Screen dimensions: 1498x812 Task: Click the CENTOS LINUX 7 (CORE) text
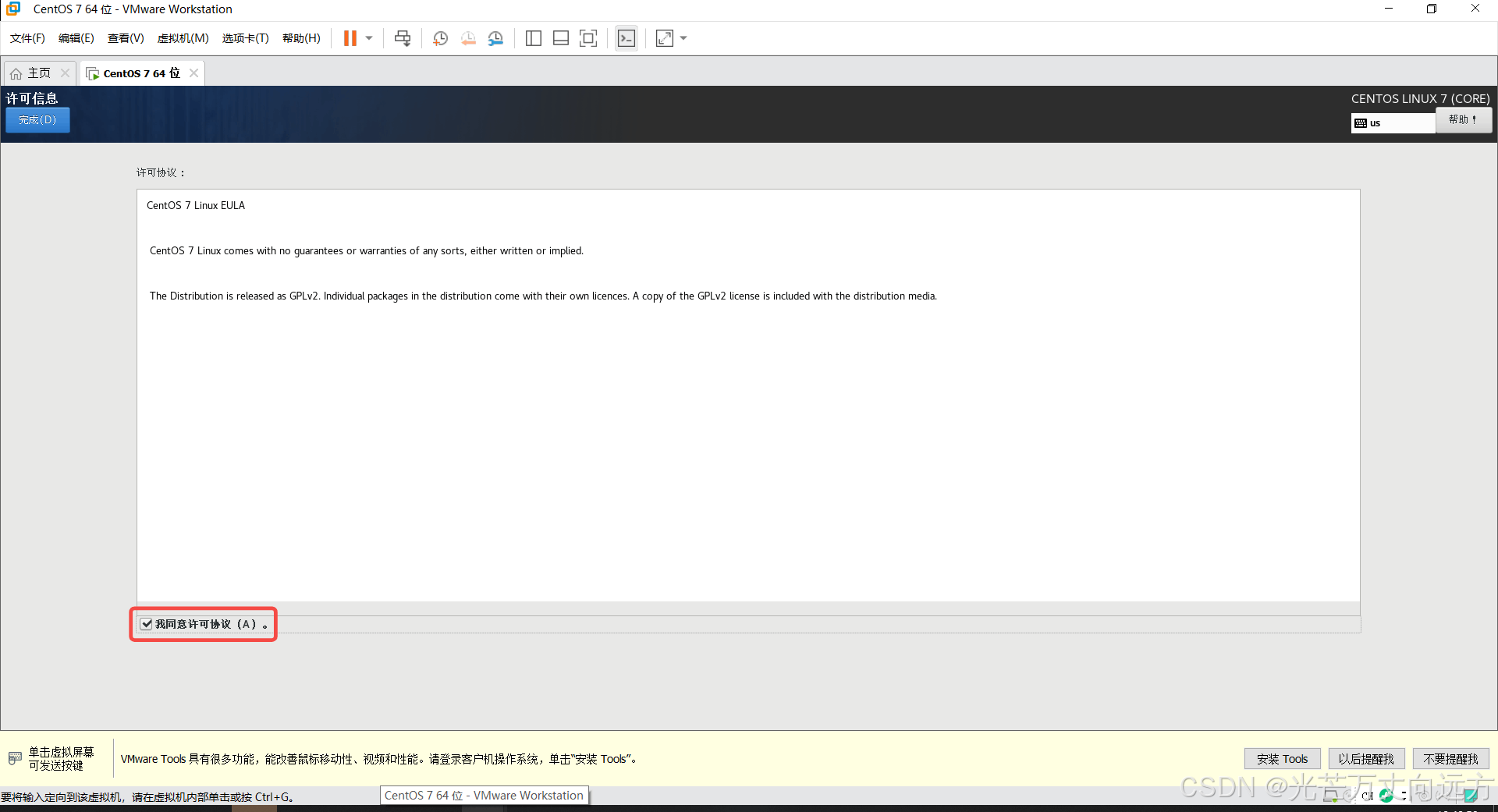(x=1420, y=98)
